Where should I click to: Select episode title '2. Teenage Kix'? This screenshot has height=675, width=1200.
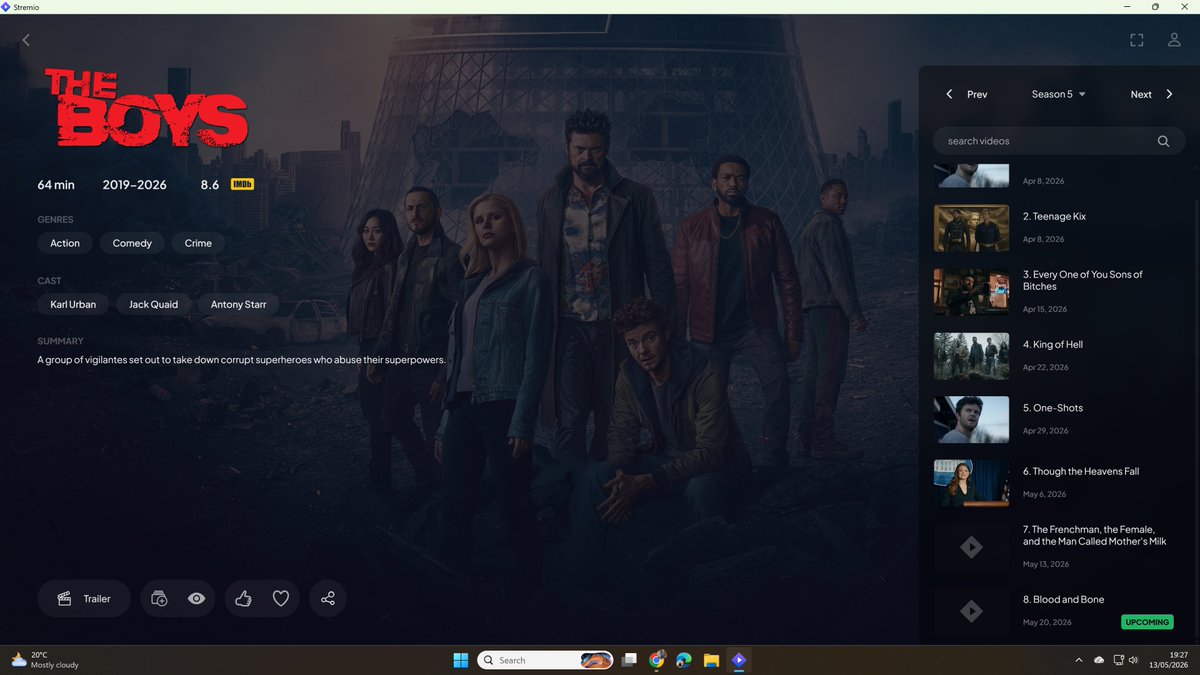[x=1054, y=216]
